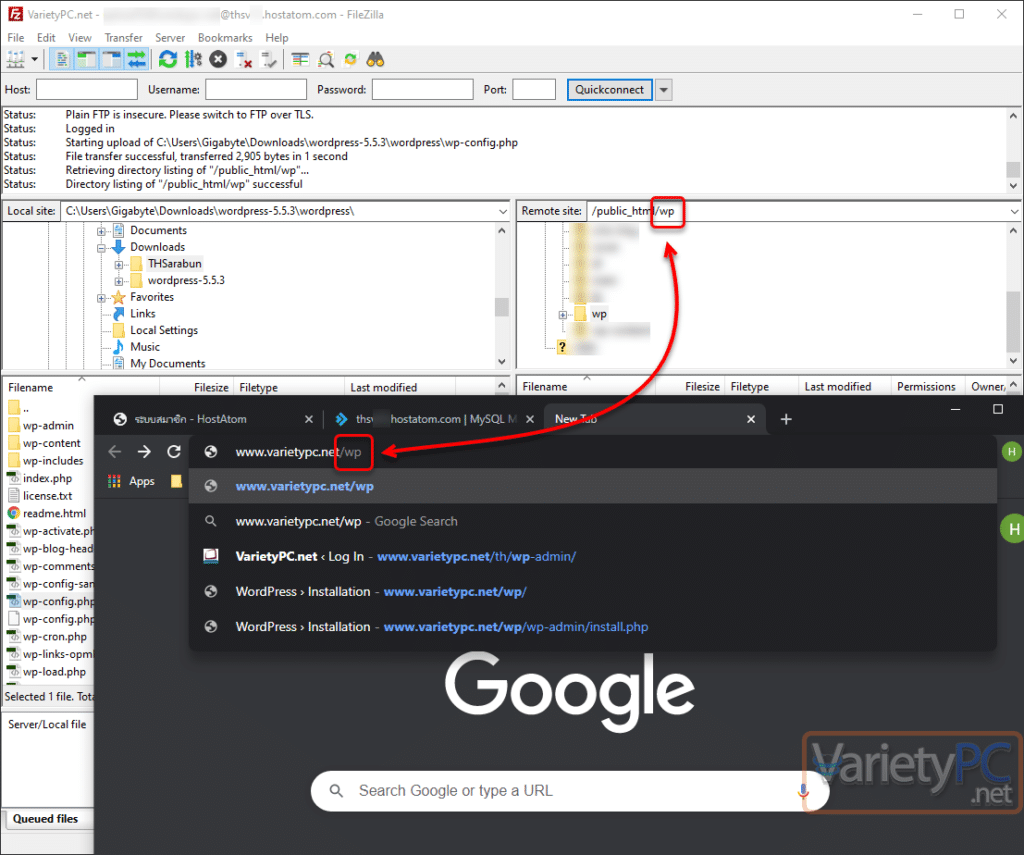Choose the wp-admin/install.php suggestion
This screenshot has width=1024, height=855.
(592, 626)
